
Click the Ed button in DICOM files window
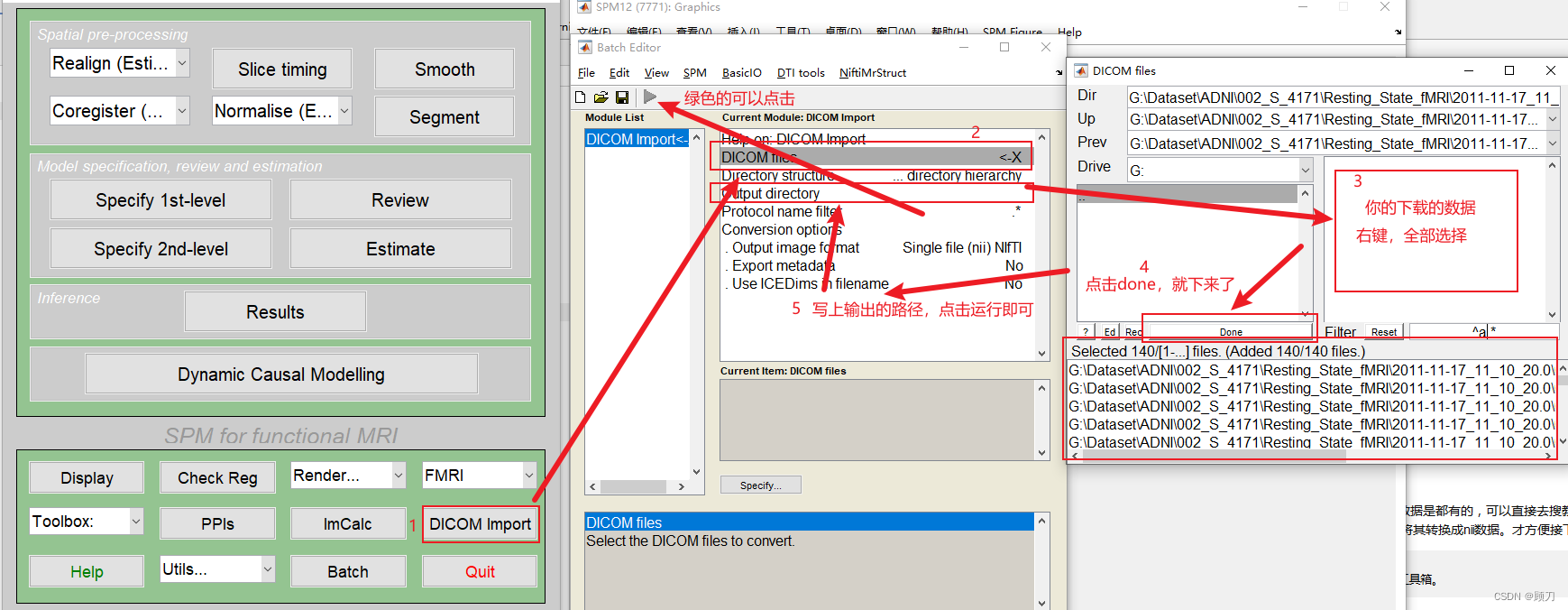tap(1109, 331)
